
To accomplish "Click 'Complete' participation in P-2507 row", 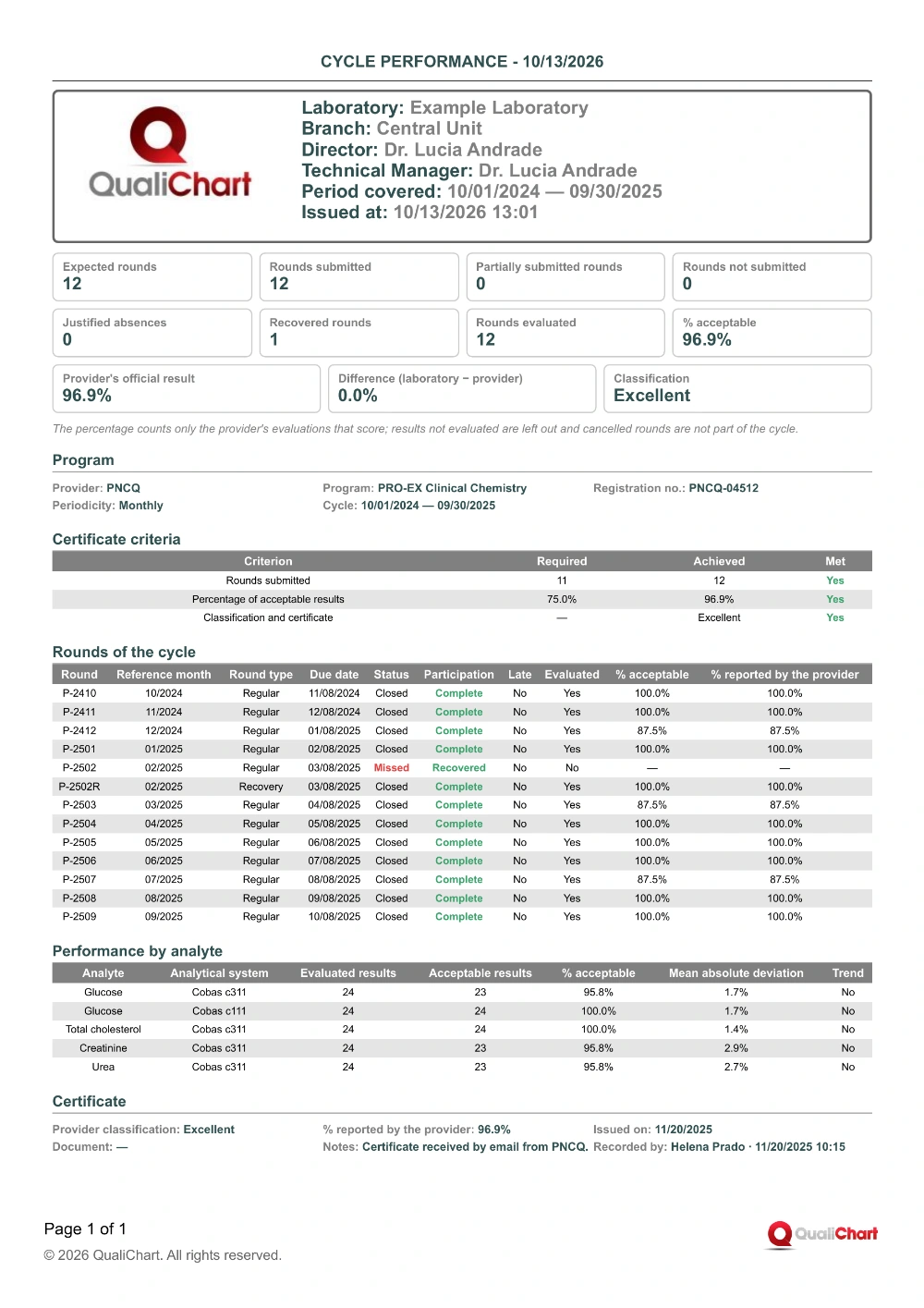I will 459,880.
